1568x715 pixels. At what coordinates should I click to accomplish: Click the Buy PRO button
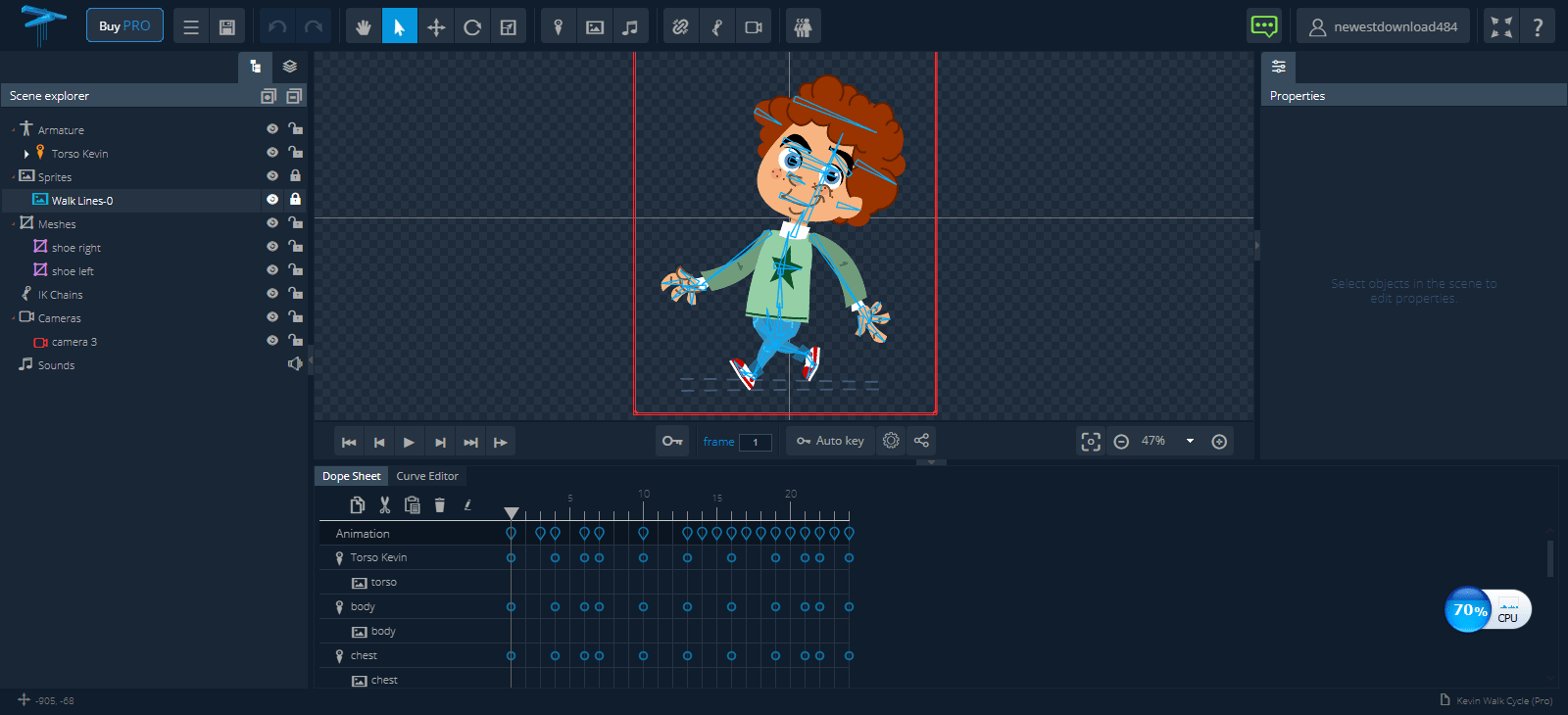pos(124,26)
